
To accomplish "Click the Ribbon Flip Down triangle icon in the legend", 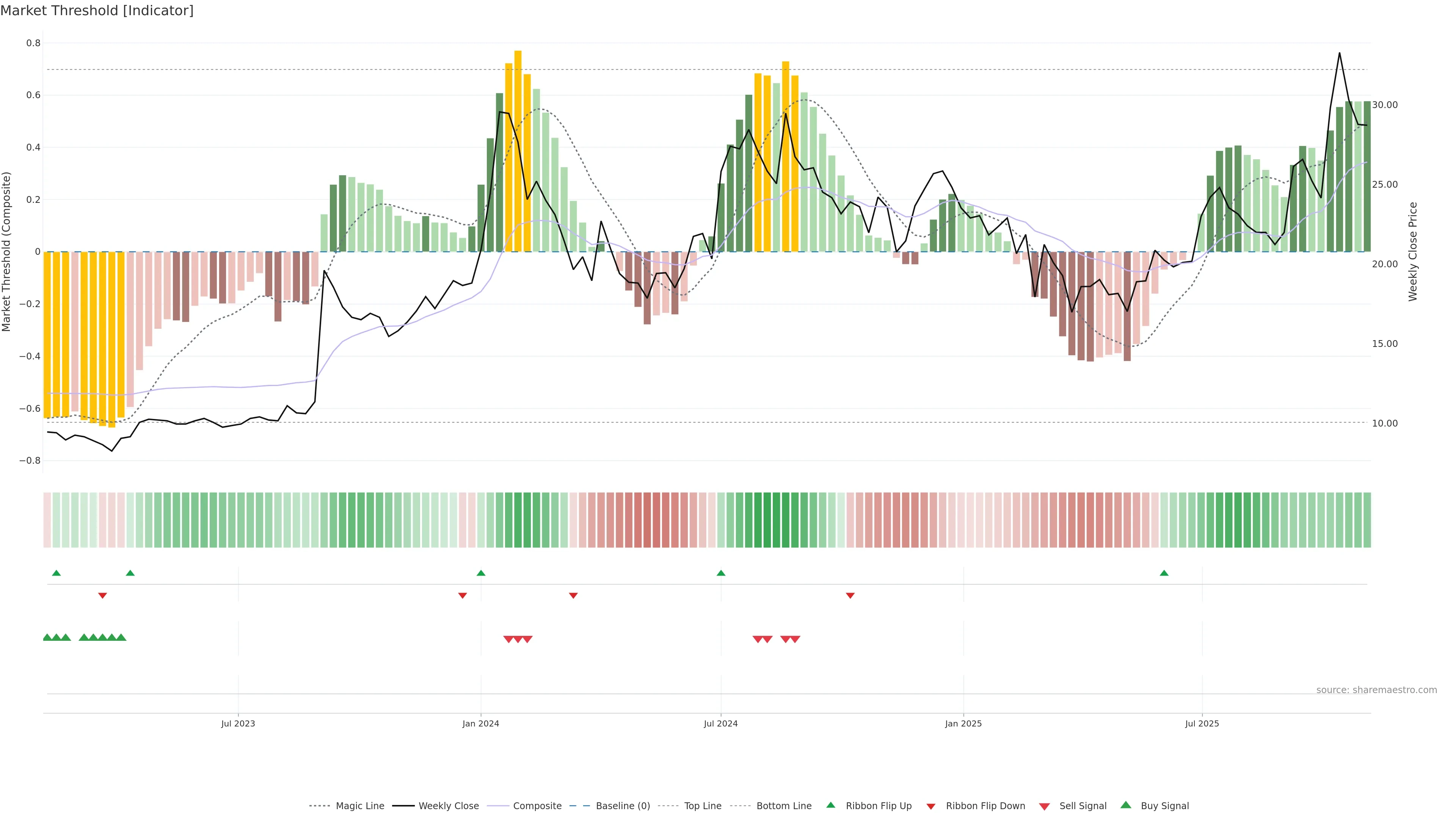I will tap(931, 806).
